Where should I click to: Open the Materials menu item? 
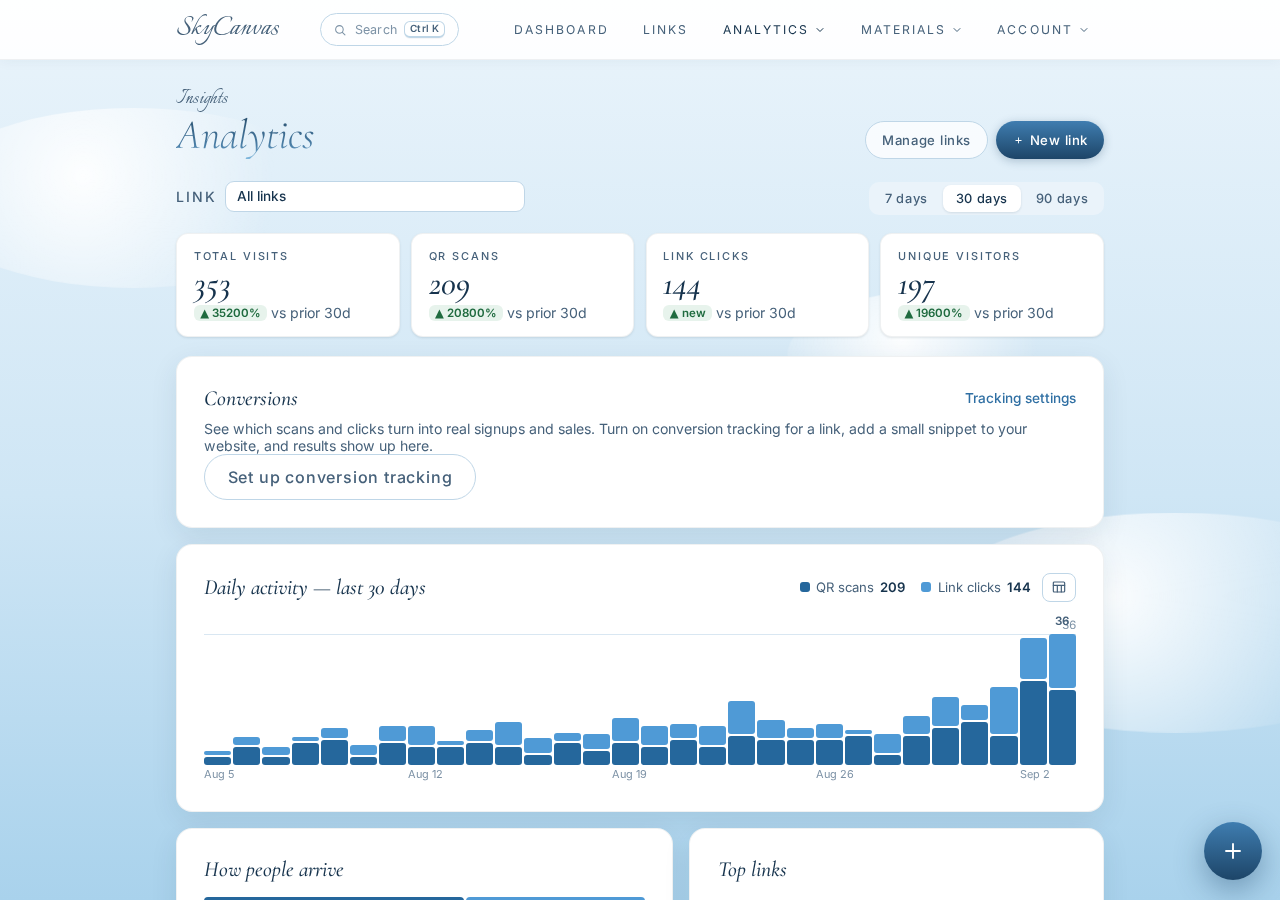point(903,30)
